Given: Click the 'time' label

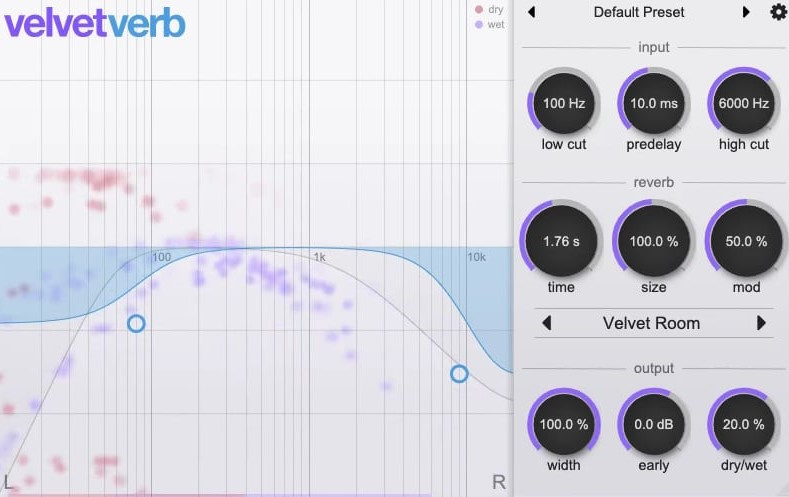Looking at the screenshot, I should (x=561, y=287).
